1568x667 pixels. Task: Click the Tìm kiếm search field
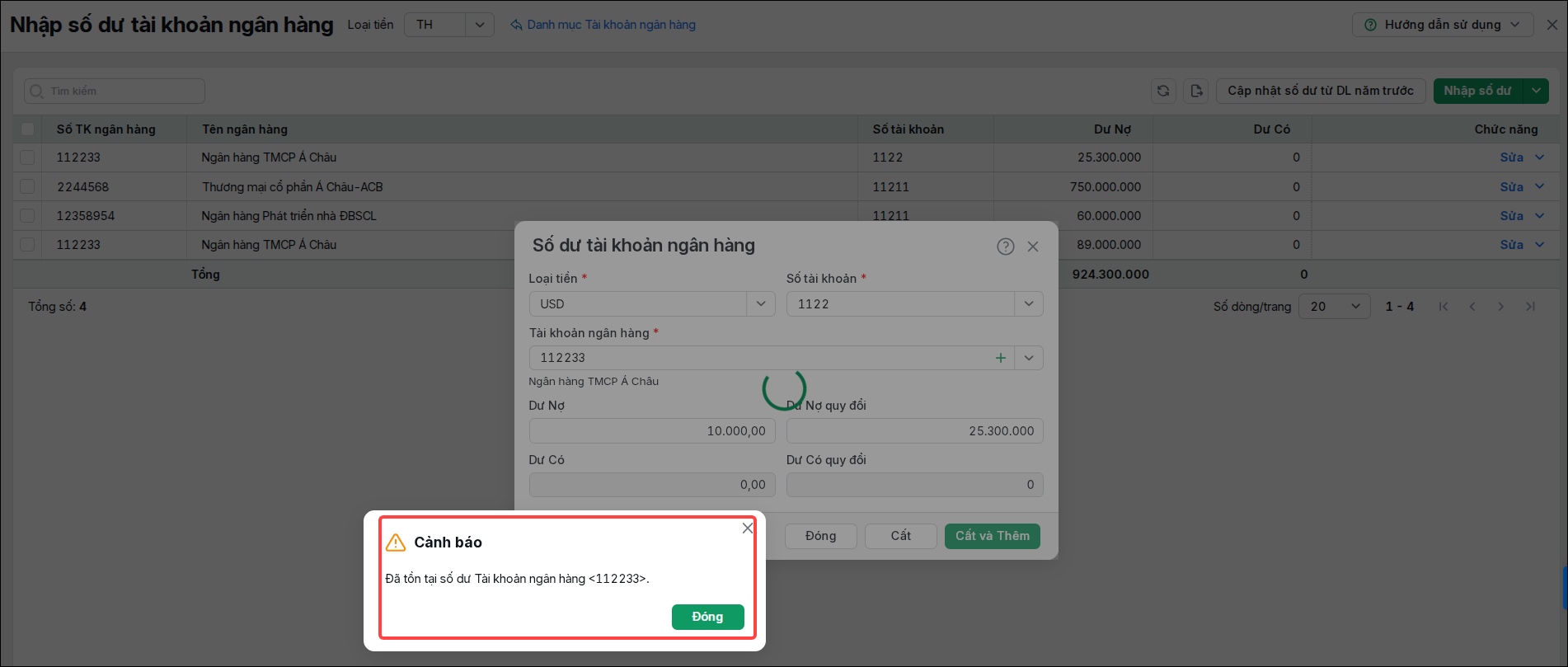coord(115,91)
